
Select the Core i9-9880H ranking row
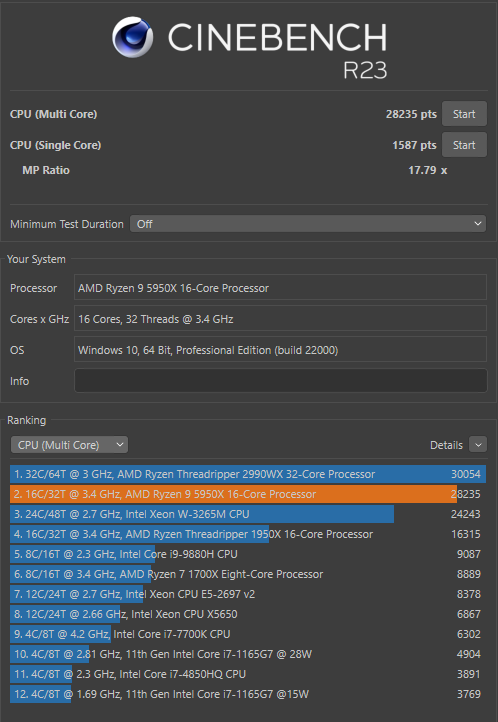pos(248,554)
